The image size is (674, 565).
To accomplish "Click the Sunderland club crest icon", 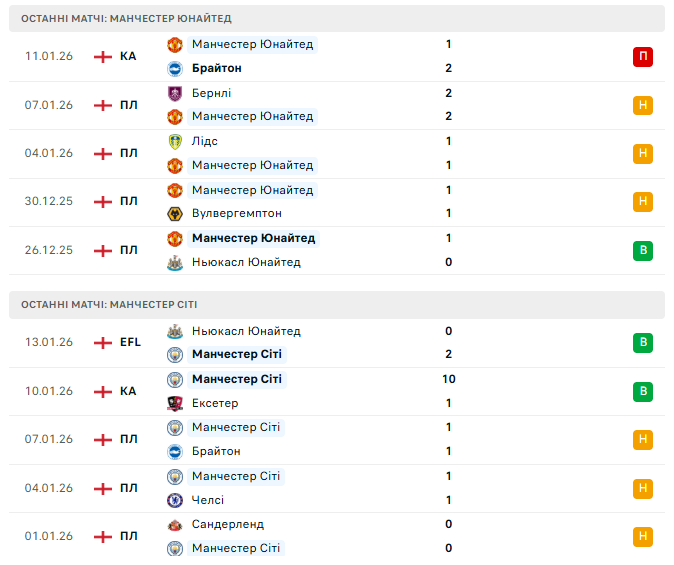I will (x=174, y=524).
